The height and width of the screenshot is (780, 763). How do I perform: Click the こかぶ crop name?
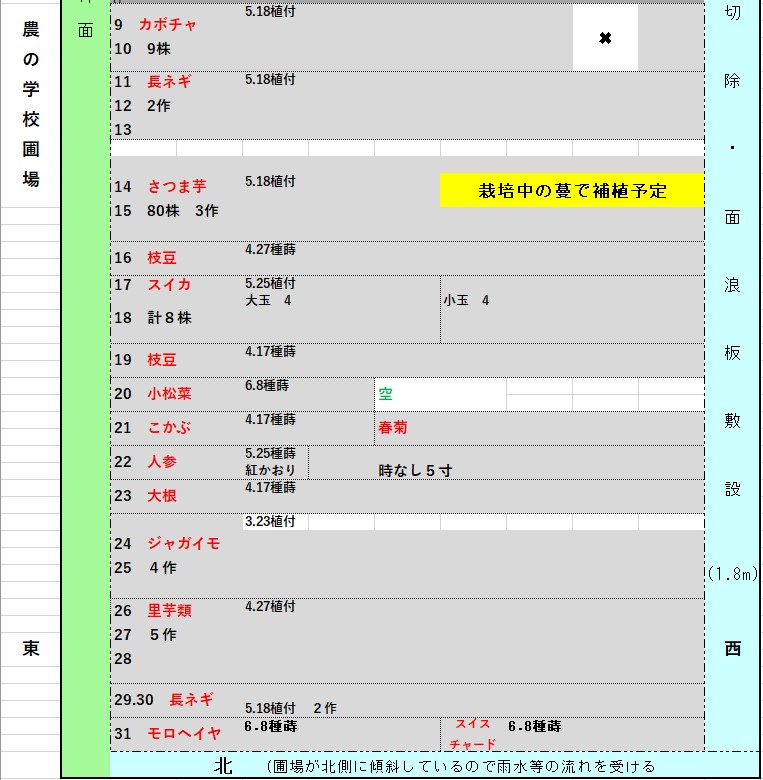coord(169,427)
